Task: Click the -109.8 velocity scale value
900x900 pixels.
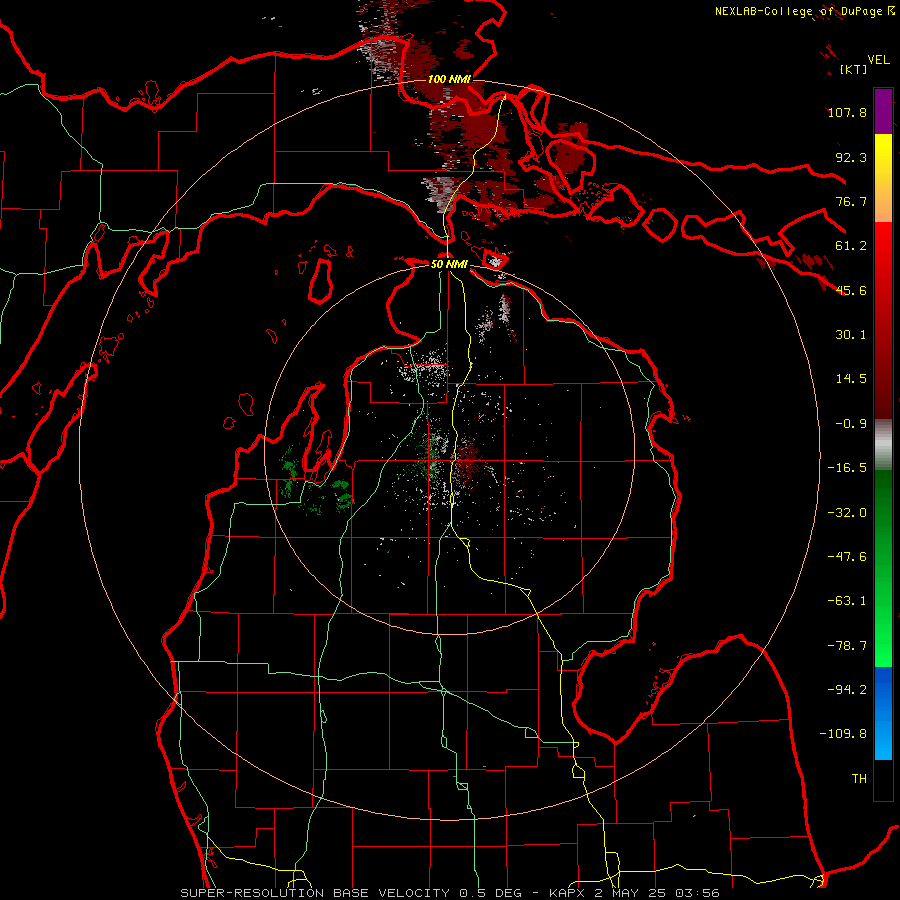Action: [x=843, y=734]
